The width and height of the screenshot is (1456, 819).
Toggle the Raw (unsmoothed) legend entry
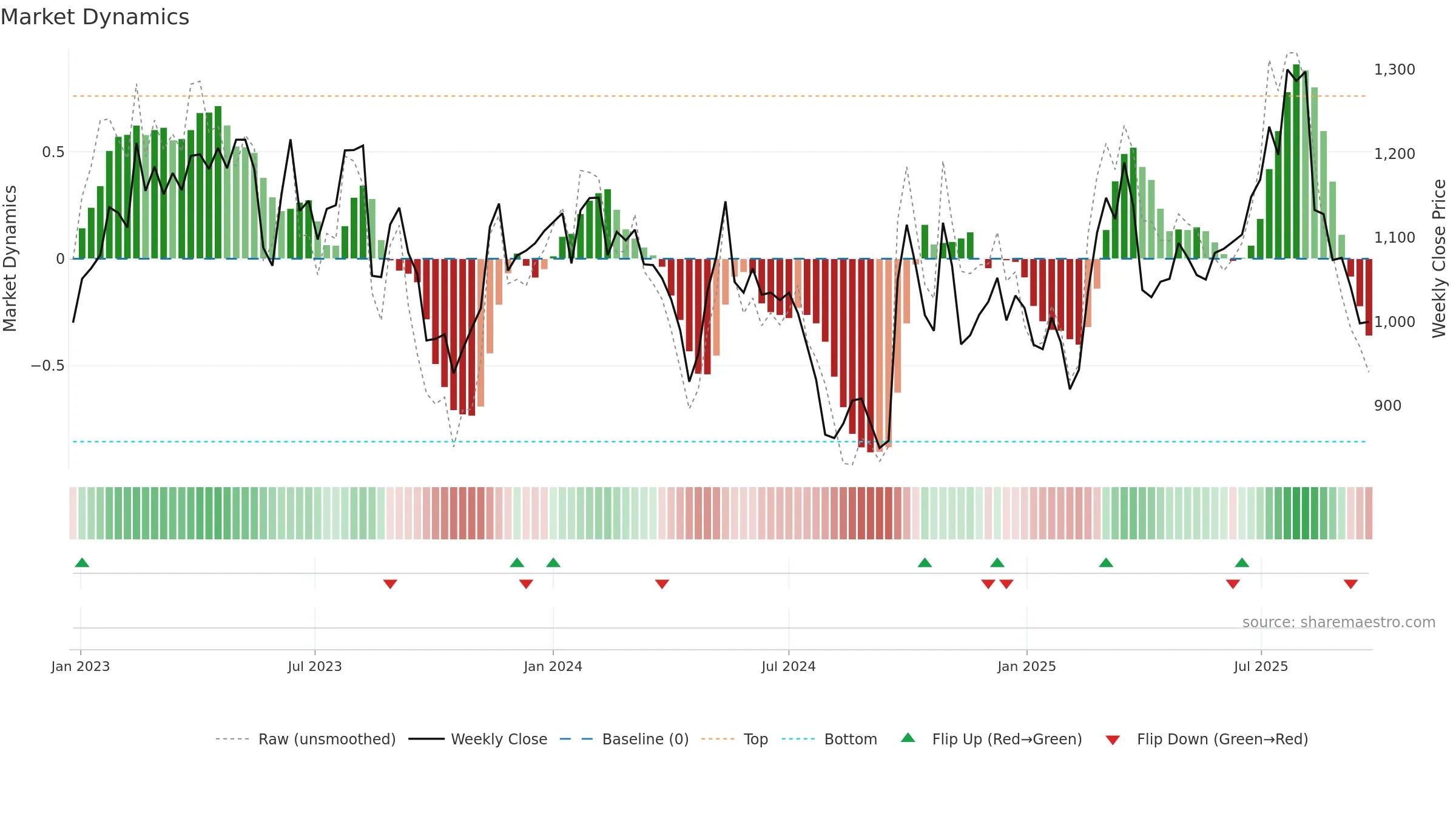pyautogui.click(x=306, y=739)
